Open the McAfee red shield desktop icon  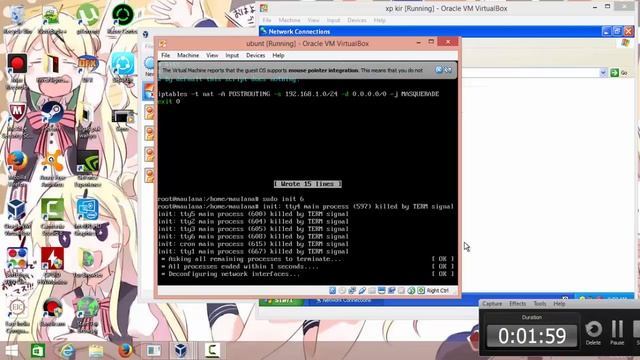[17, 113]
